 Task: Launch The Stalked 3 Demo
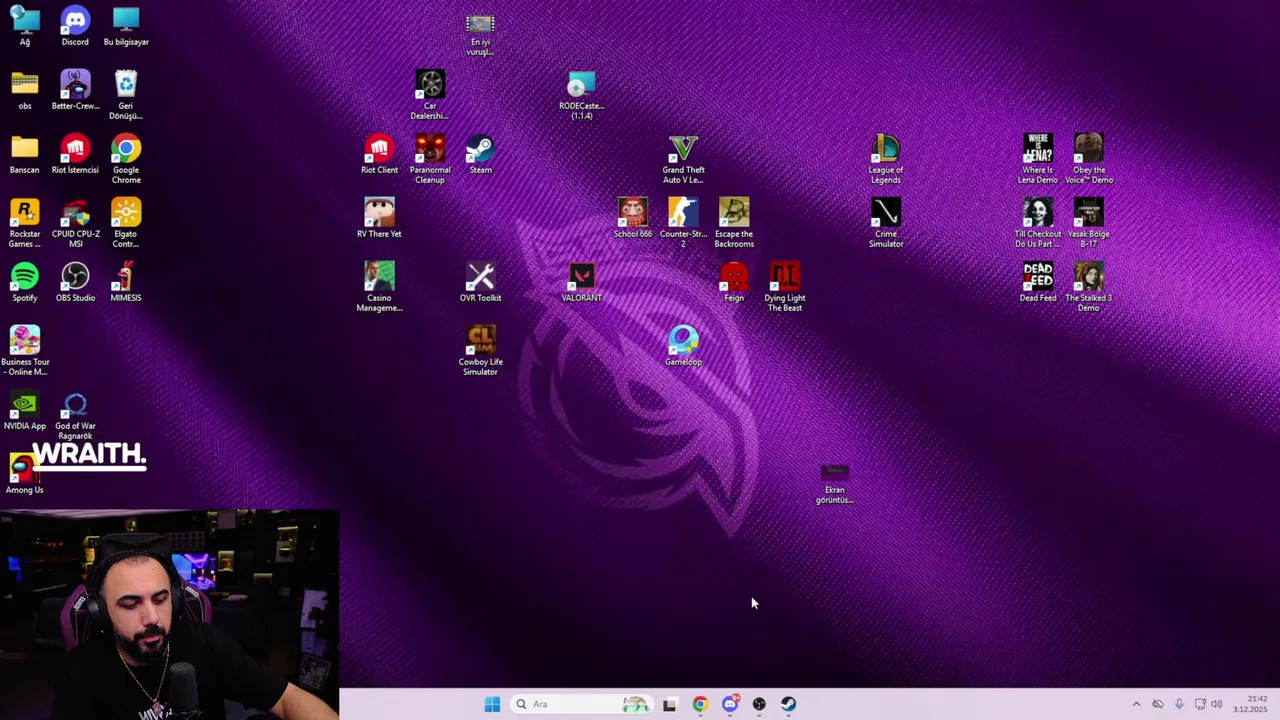[x=1089, y=287]
